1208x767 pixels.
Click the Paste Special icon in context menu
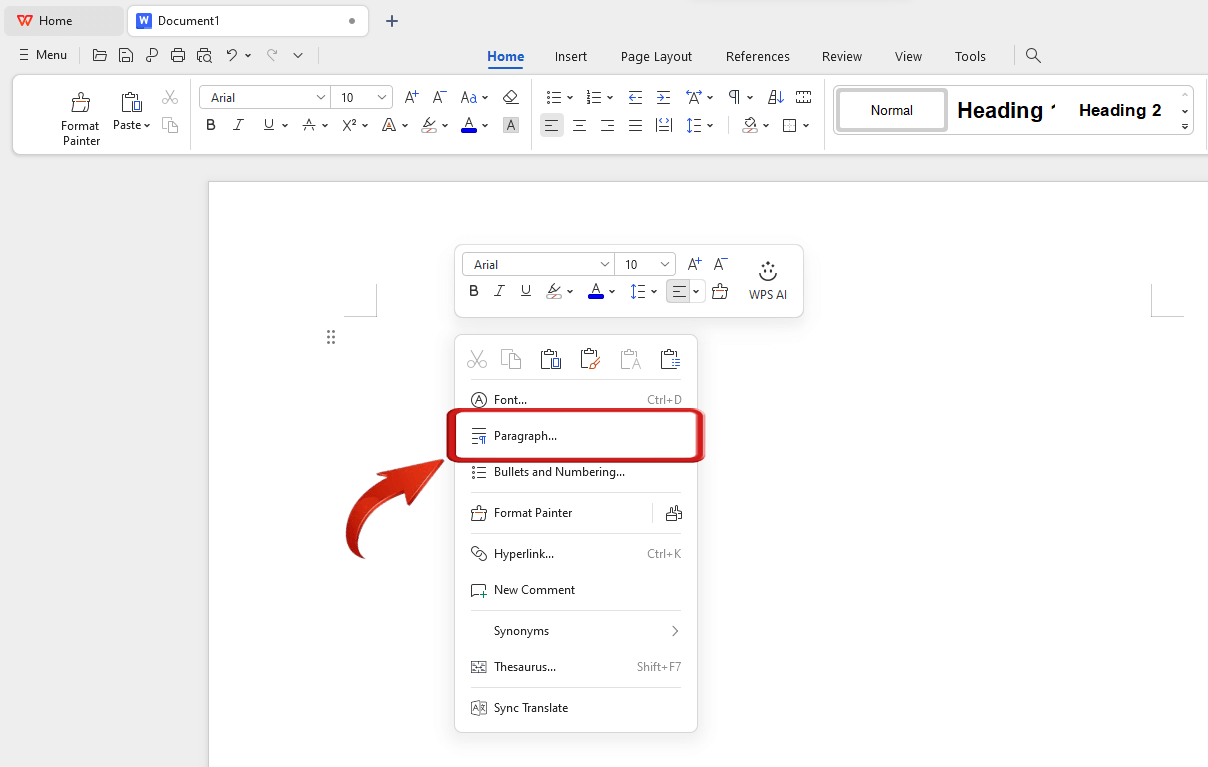670,359
